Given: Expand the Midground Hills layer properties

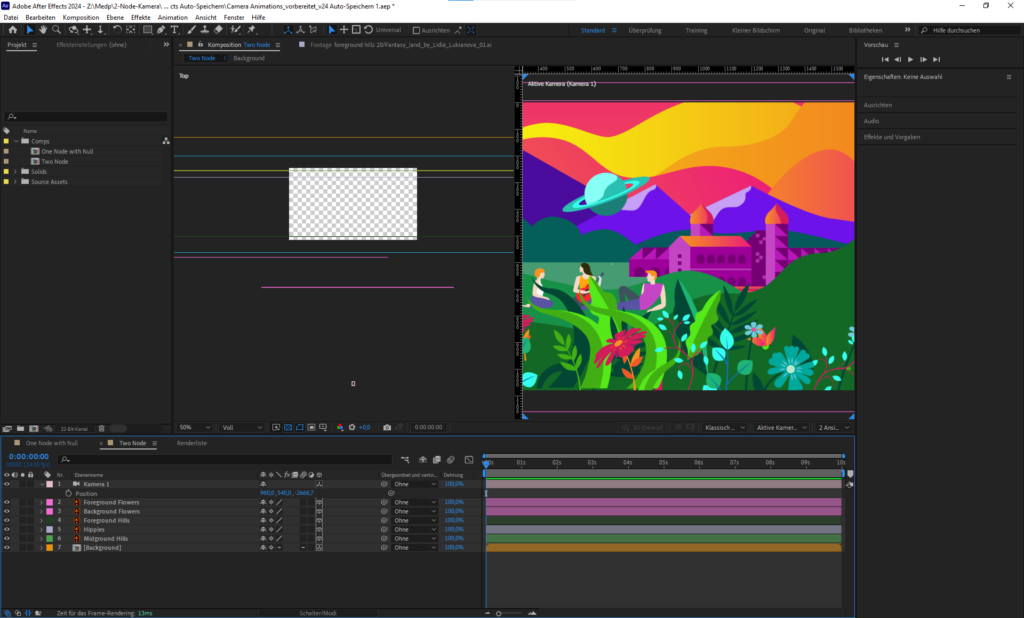Looking at the screenshot, I should pos(41,538).
